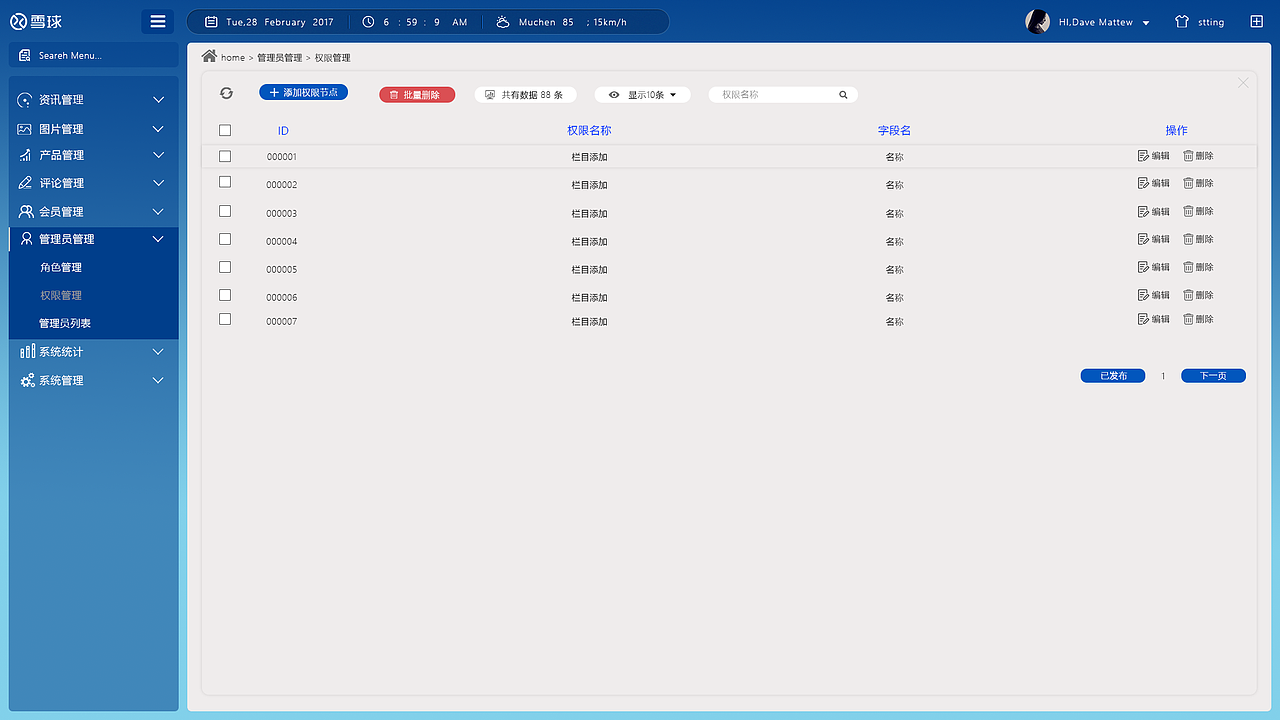
Task: Click the edit icon for row 000003
Action: 1144,212
